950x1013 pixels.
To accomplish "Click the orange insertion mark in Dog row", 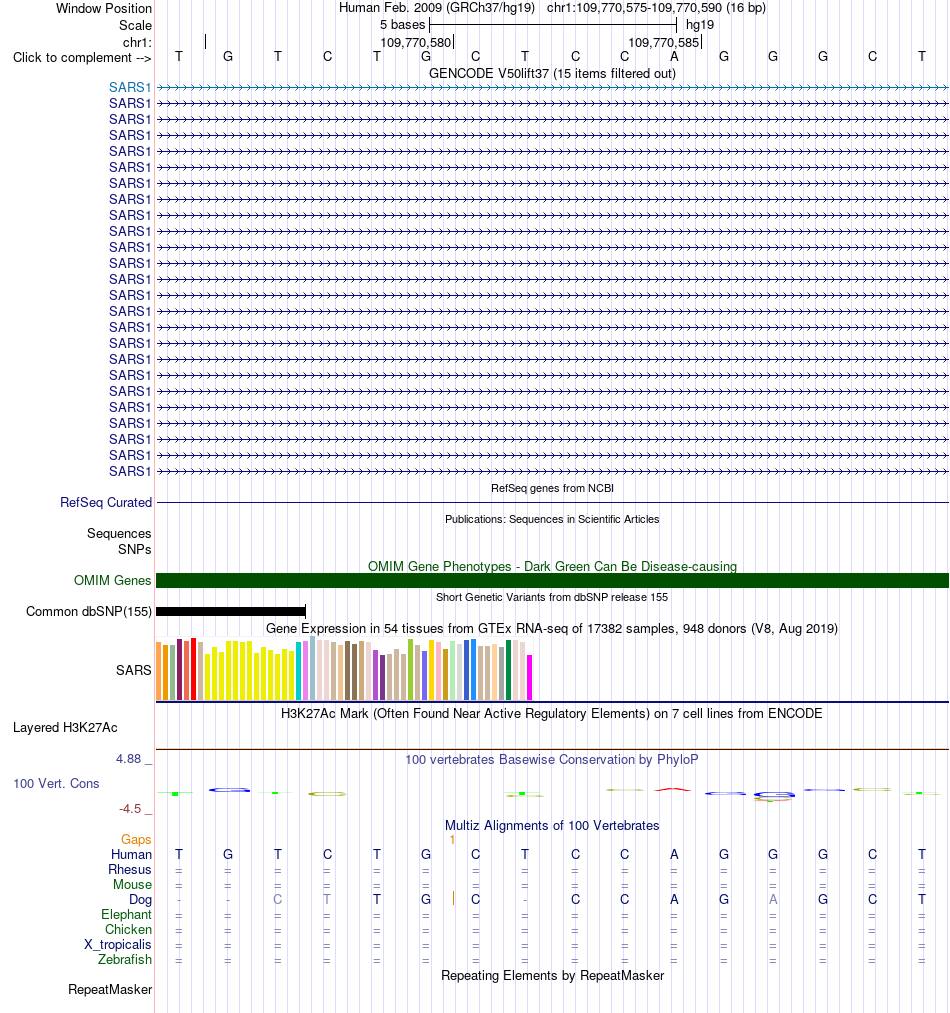I will [453, 899].
